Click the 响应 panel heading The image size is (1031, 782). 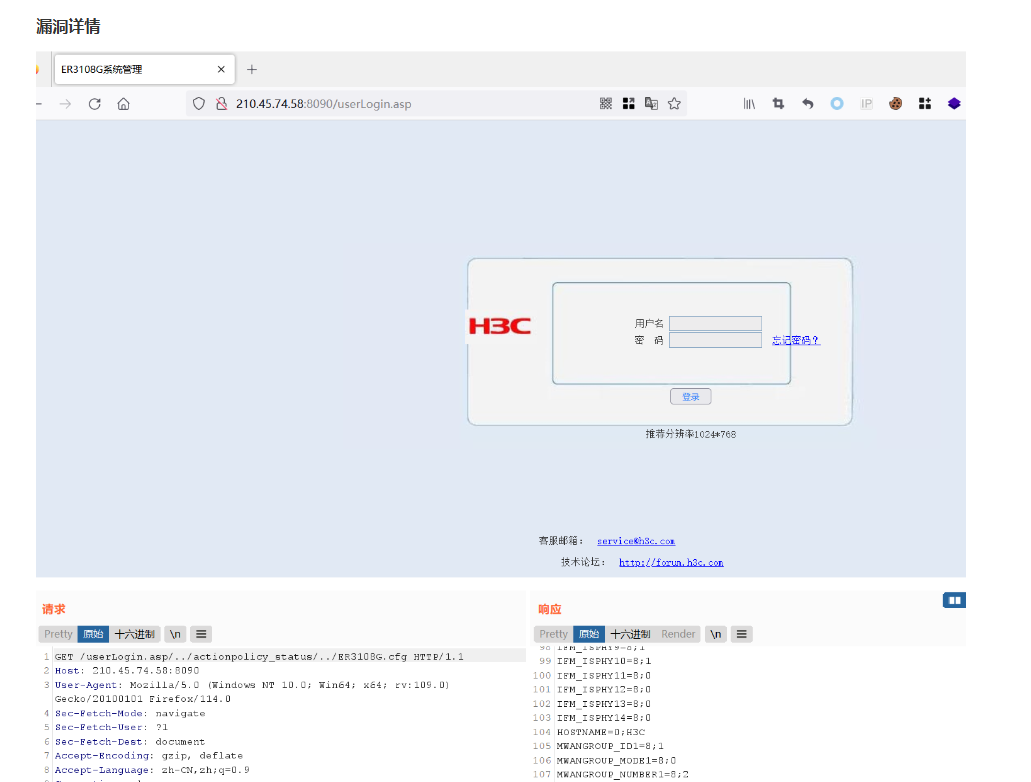pos(550,609)
